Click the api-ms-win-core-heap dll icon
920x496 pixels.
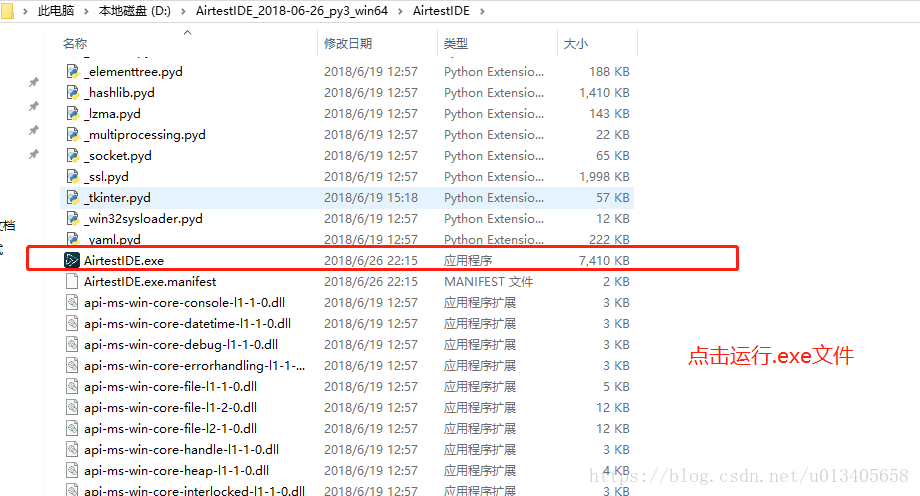(x=72, y=471)
